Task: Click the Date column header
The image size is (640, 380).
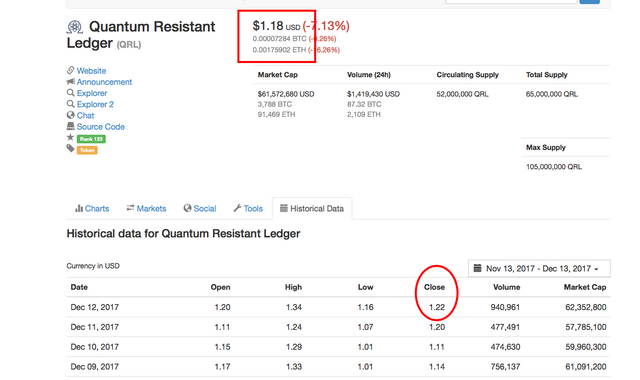Action: [79, 287]
